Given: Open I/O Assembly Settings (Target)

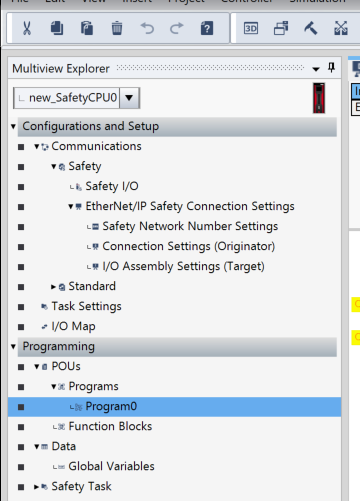Looking at the screenshot, I should click(183, 266).
